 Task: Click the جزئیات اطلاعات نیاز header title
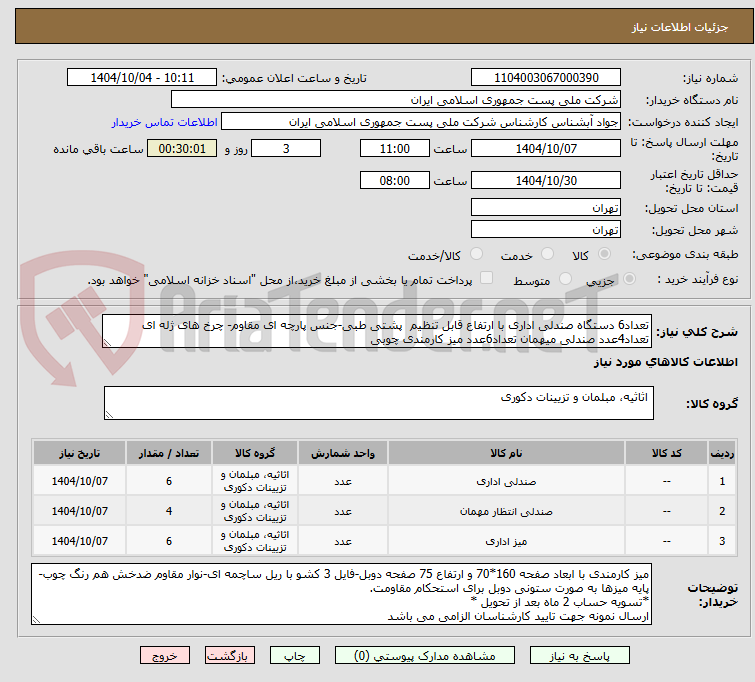679,27
